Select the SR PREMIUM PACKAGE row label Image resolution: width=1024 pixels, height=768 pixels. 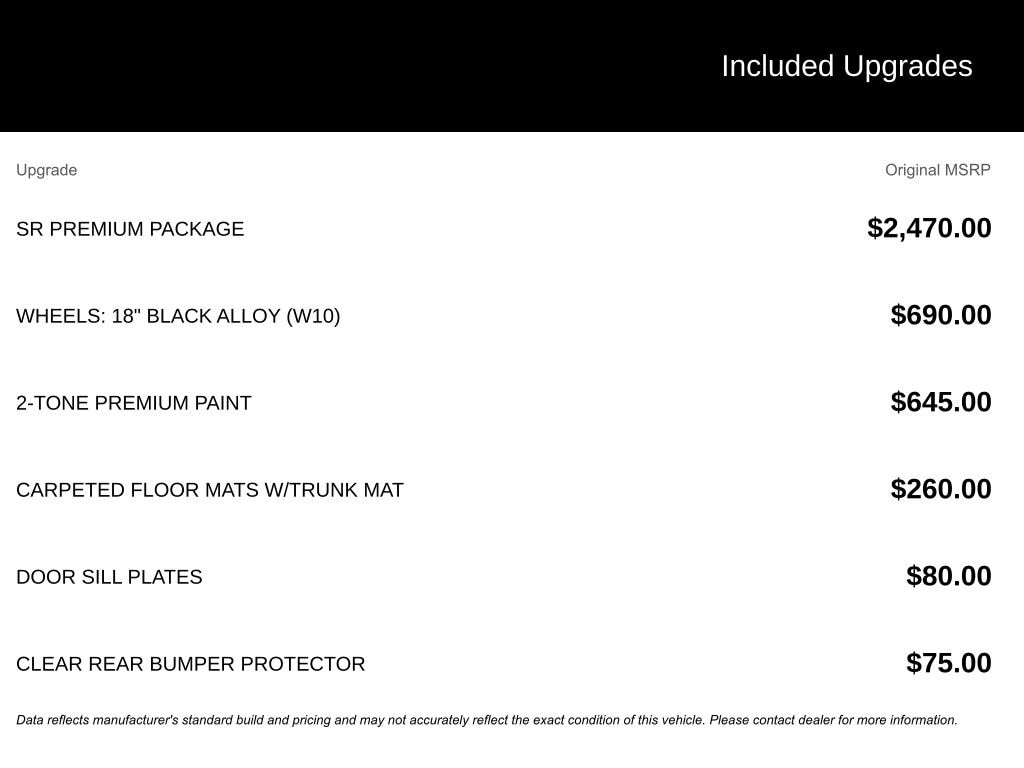click(x=130, y=229)
